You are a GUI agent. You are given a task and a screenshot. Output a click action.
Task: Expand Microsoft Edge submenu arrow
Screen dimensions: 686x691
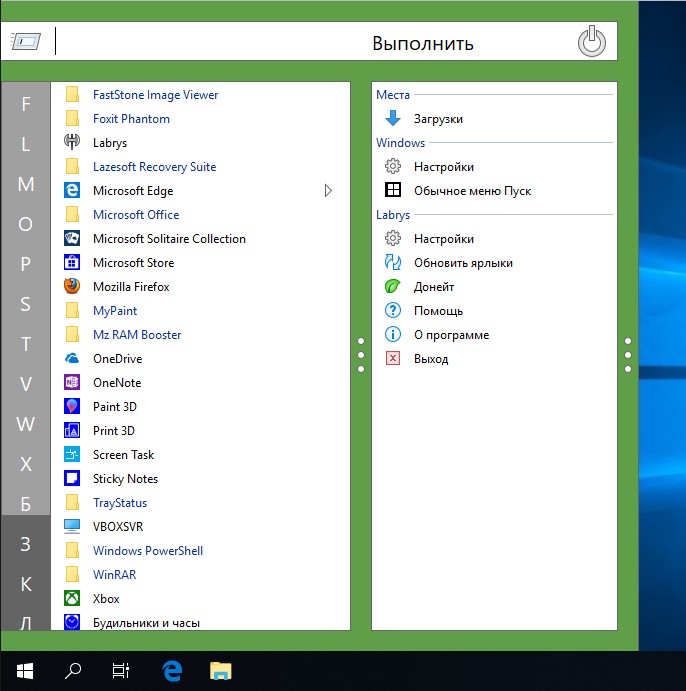pyautogui.click(x=328, y=190)
